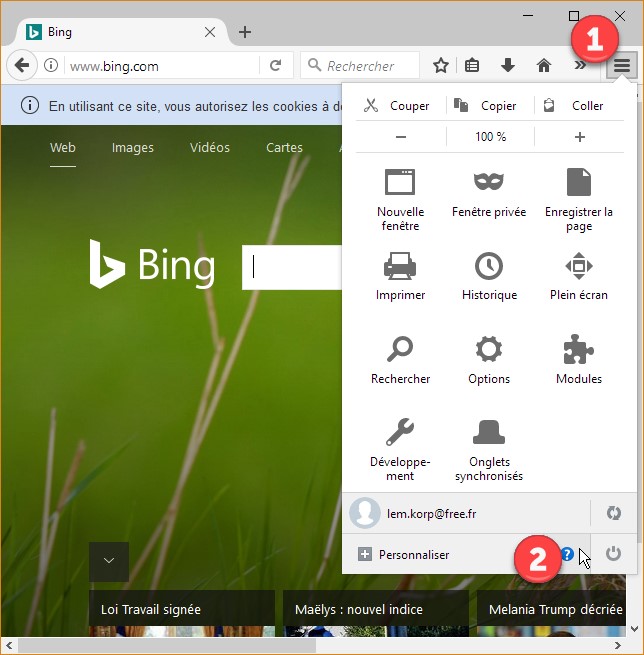Increase zoom with plus button
This screenshot has height=655, width=644.
point(580,137)
